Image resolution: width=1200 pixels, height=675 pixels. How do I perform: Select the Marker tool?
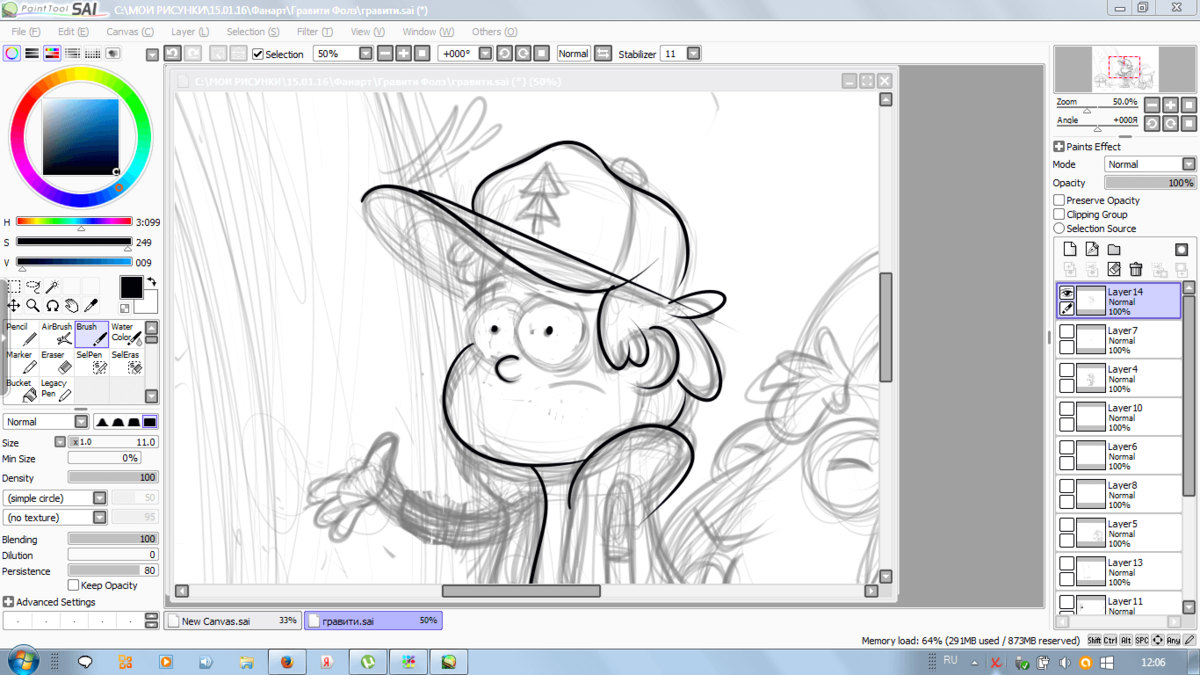(x=21, y=362)
